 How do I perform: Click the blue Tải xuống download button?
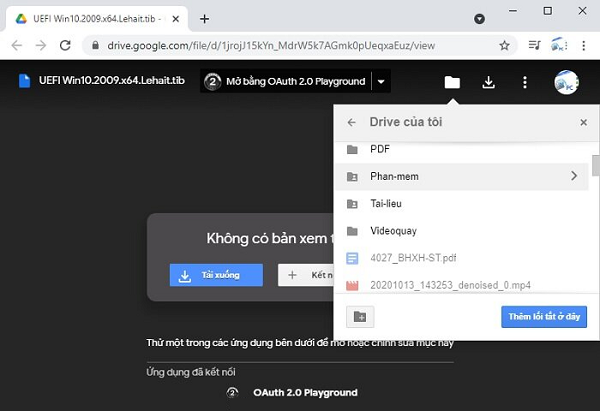(x=216, y=275)
